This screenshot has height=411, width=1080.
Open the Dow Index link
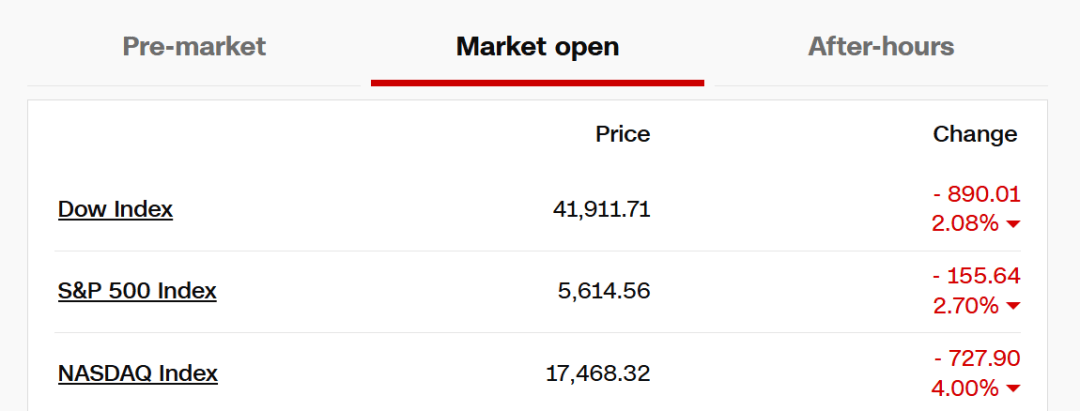pyautogui.click(x=115, y=209)
